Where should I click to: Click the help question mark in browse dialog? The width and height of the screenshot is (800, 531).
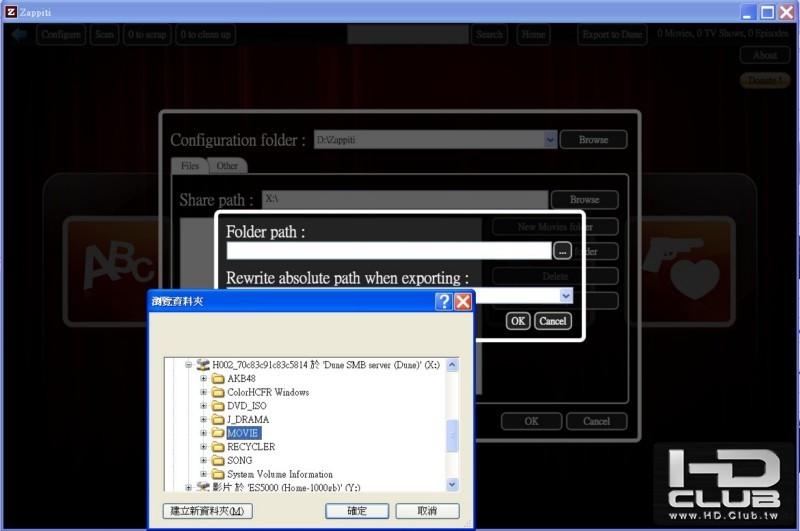click(x=443, y=301)
